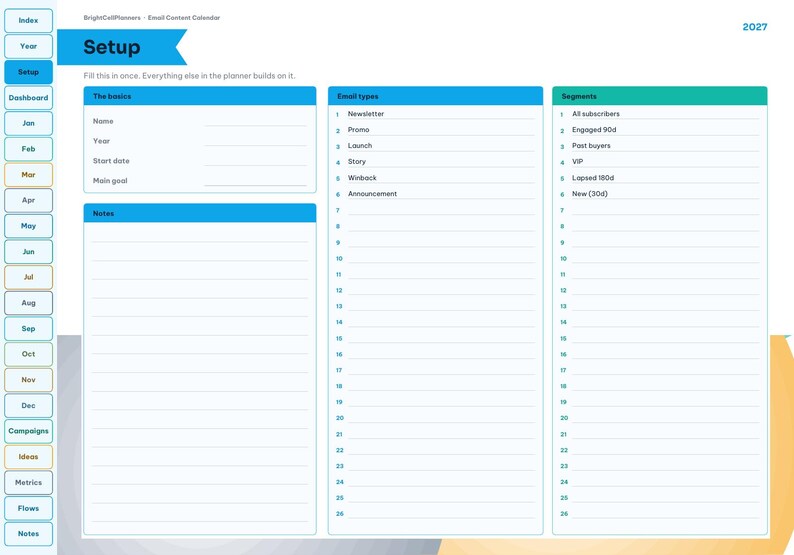794x555 pixels.
Task: Click the Name field in The basics
Action: pyautogui.click(x=255, y=121)
